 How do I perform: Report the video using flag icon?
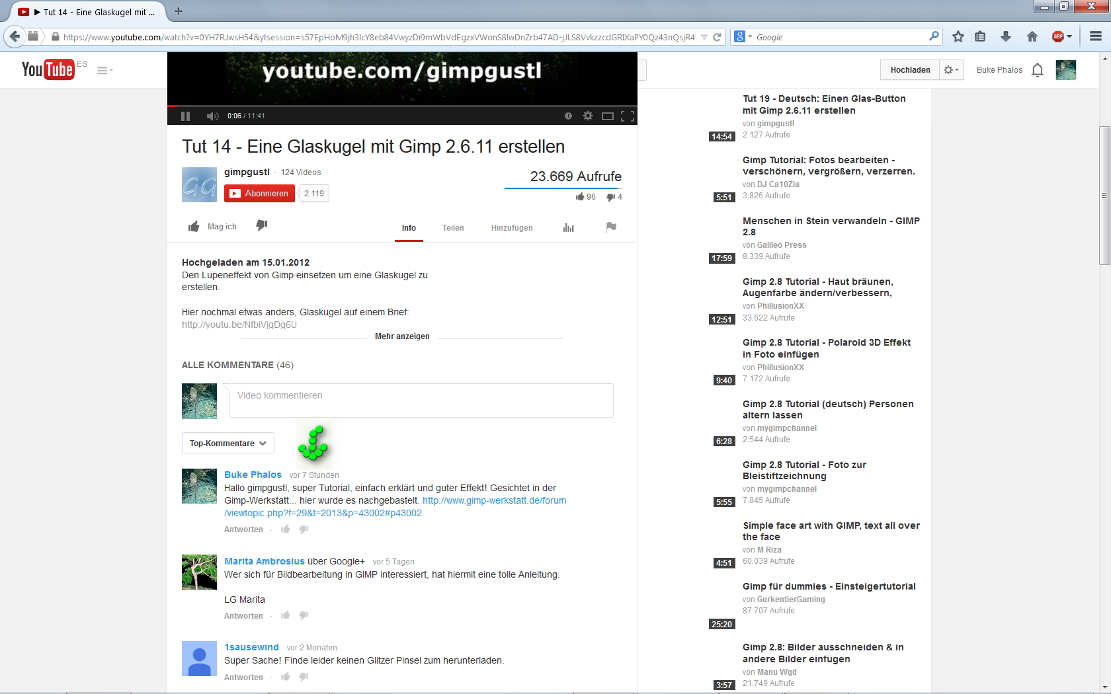[x=610, y=227]
